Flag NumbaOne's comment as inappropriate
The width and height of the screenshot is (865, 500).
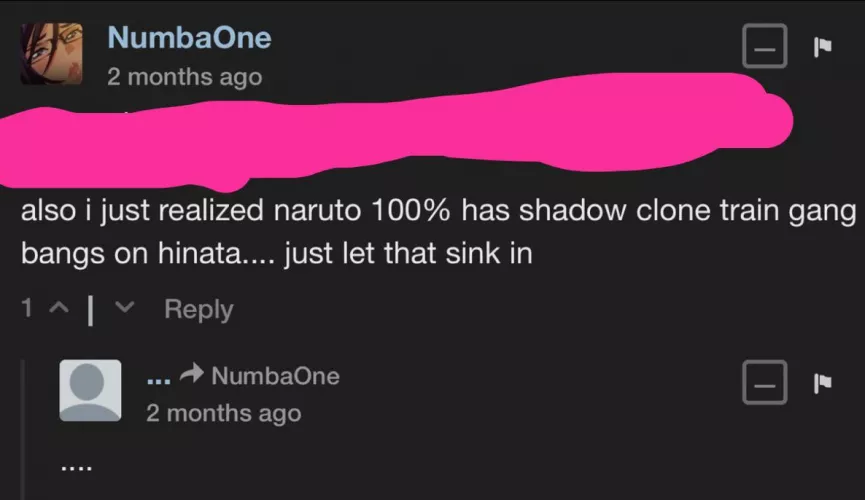point(822,48)
